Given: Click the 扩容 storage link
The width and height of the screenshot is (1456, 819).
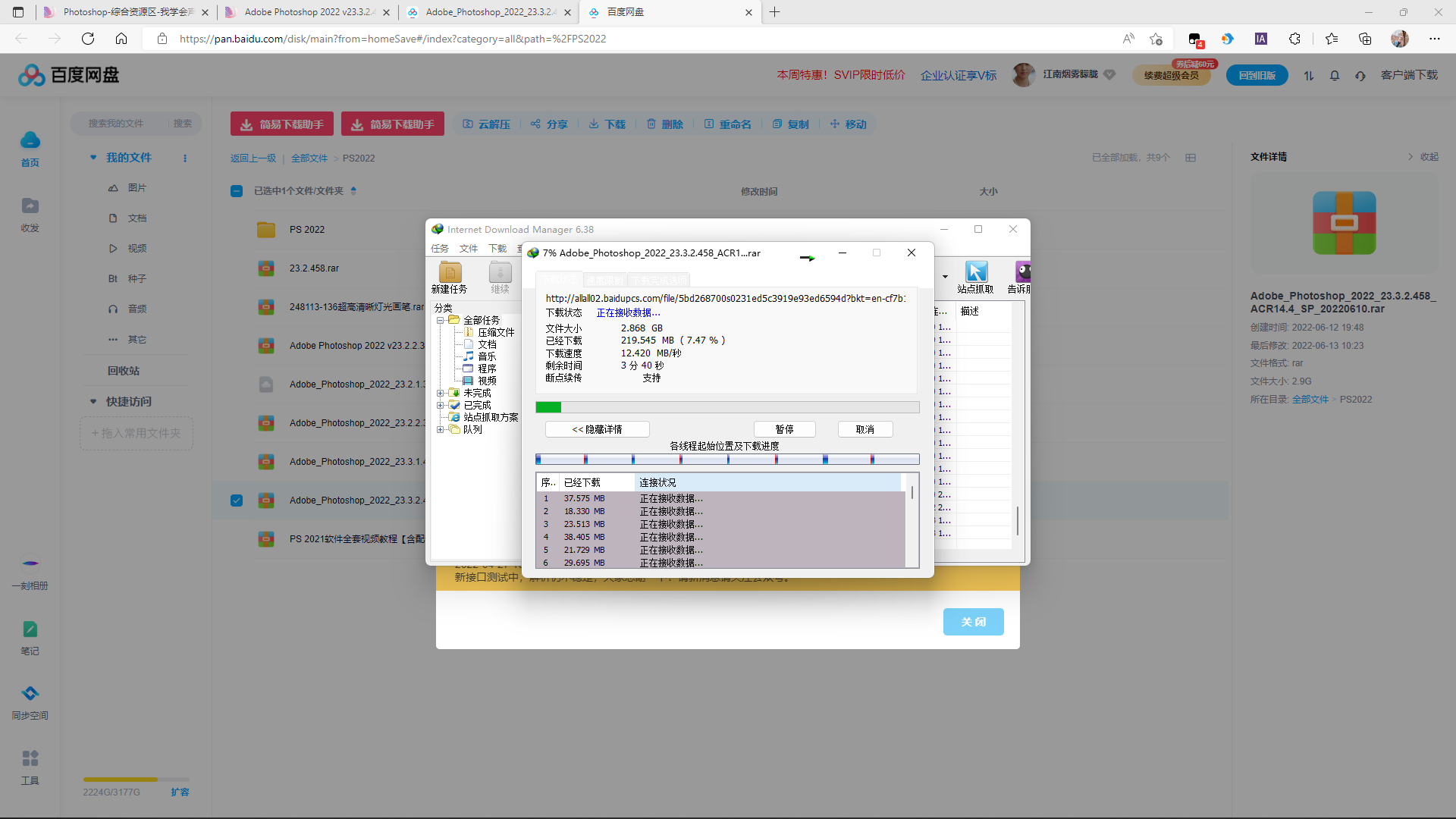Looking at the screenshot, I should tap(180, 792).
